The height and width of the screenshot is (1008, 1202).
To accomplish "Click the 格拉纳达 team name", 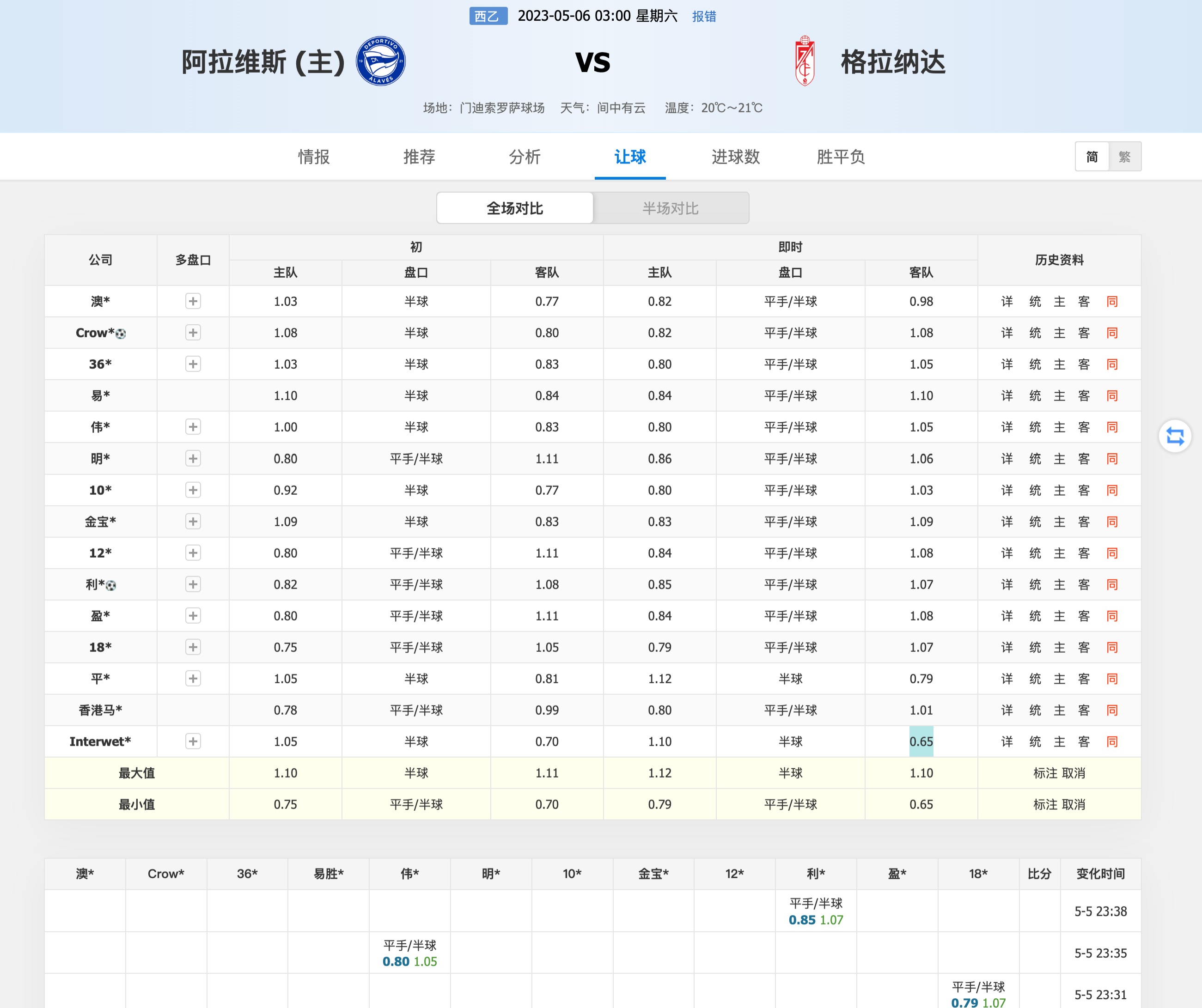I will pyautogui.click(x=893, y=62).
